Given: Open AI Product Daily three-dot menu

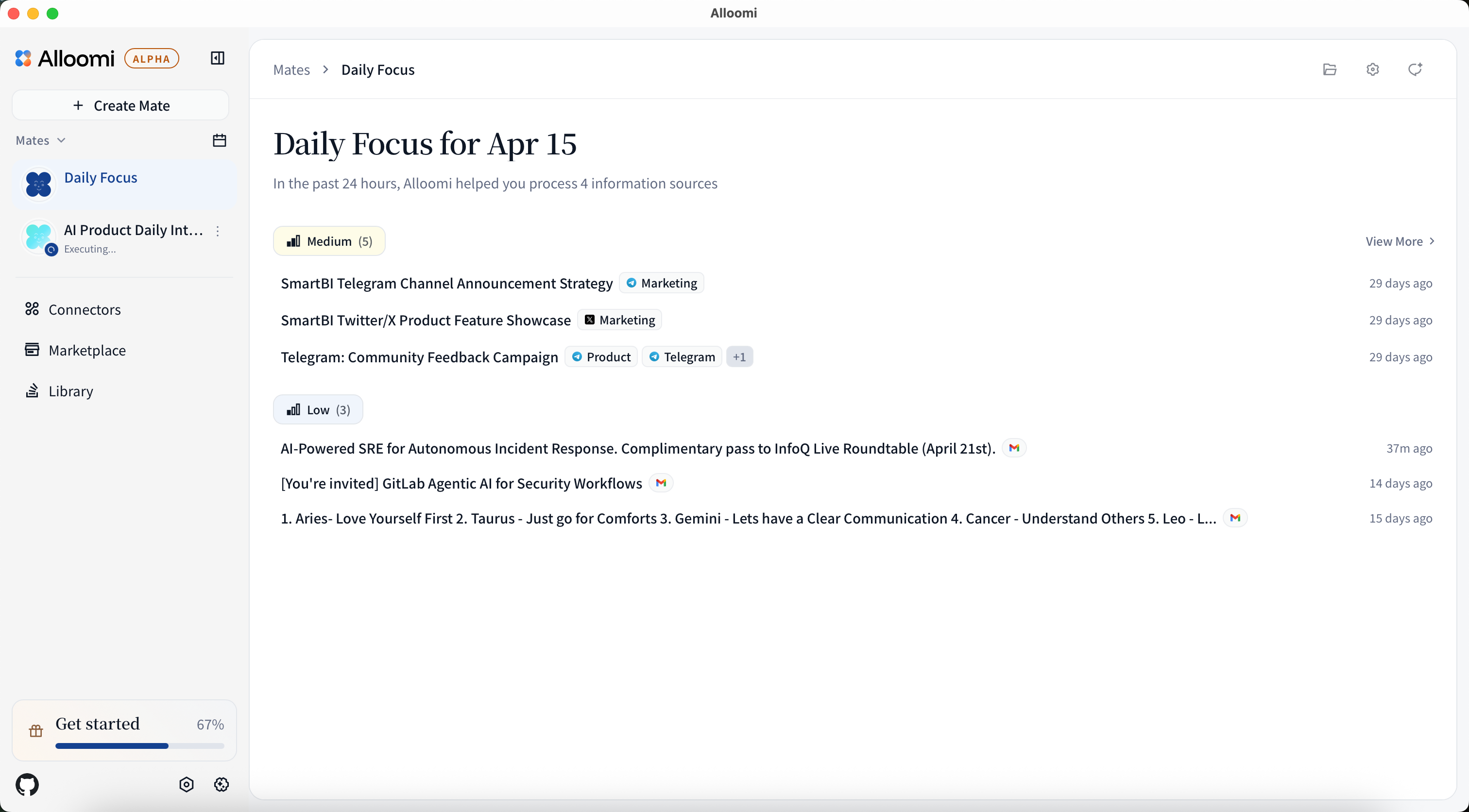Looking at the screenshot, I should tap(217, 231).
